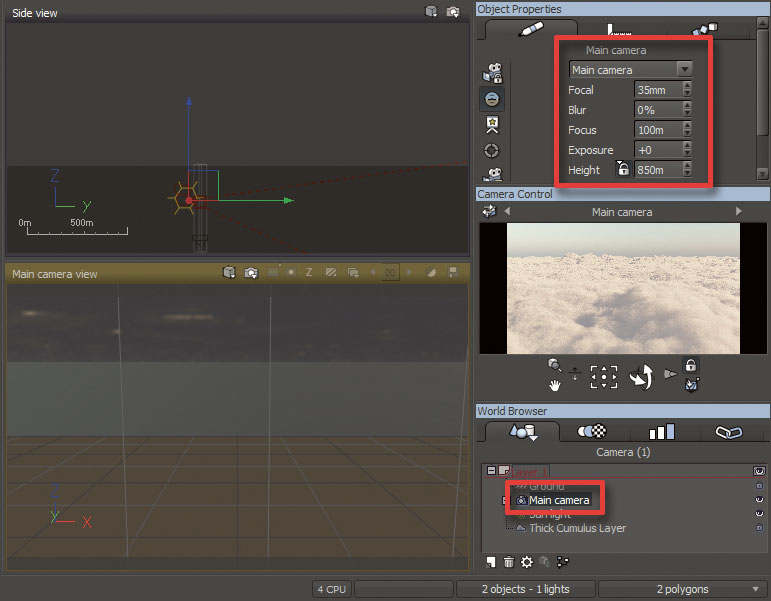Screen dimensions: 771x601
Task: Toggle the Height lock icon
Action: coord(623,169)
